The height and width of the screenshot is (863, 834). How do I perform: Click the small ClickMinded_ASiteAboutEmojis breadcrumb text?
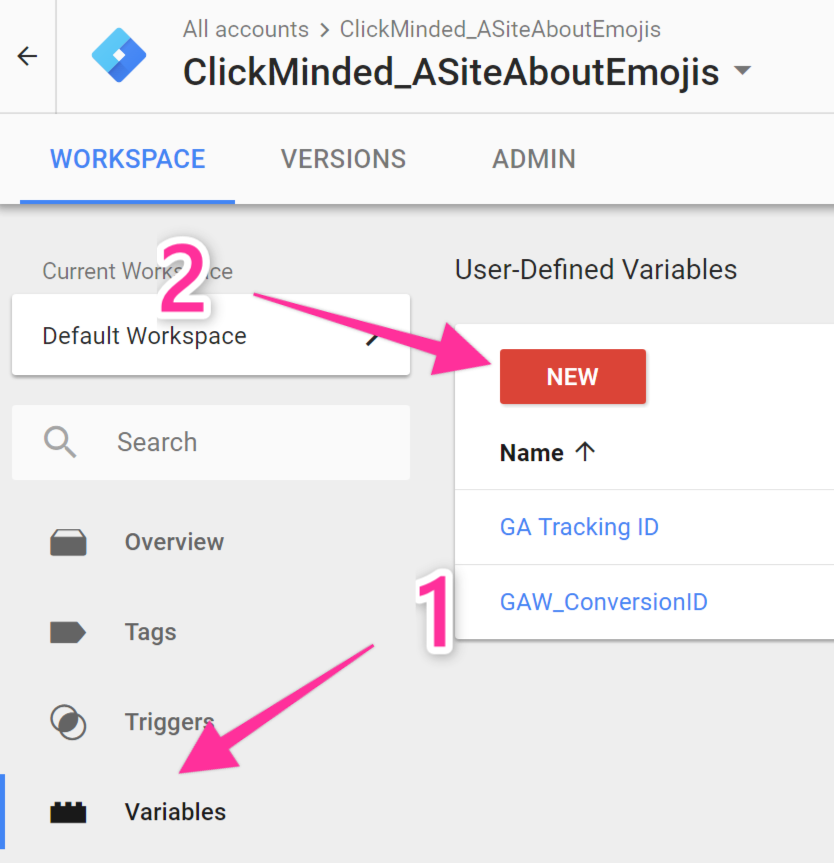[x=500, y=29]
